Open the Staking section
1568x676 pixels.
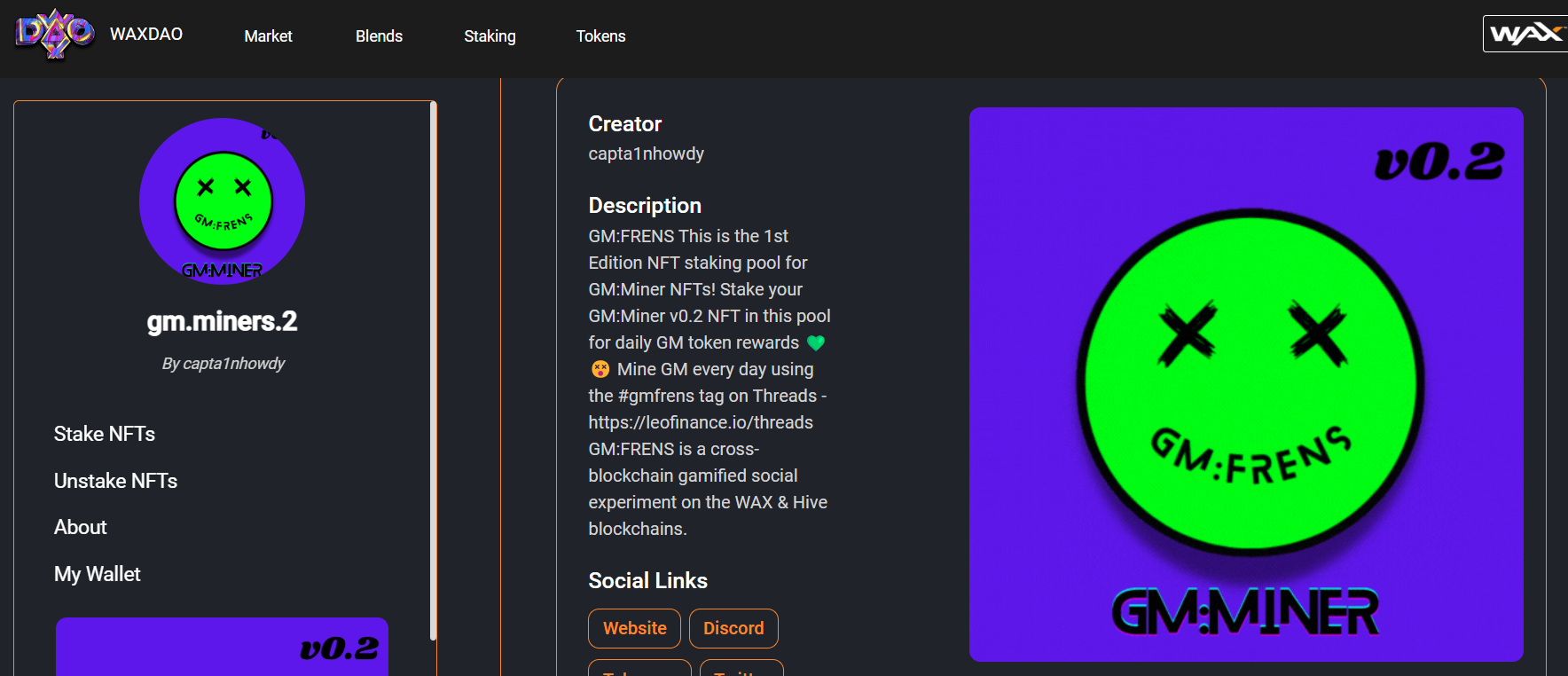[490, 35]
